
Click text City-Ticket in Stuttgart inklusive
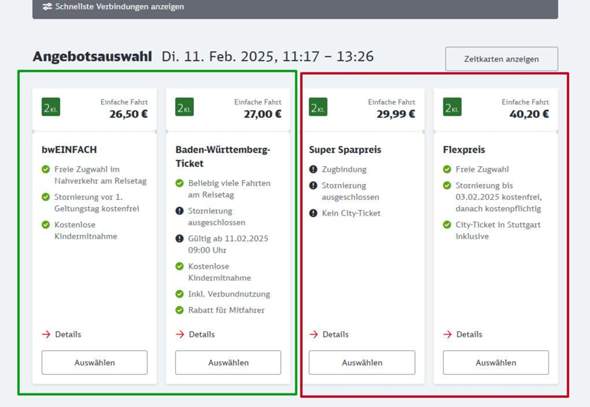(498, 231)
